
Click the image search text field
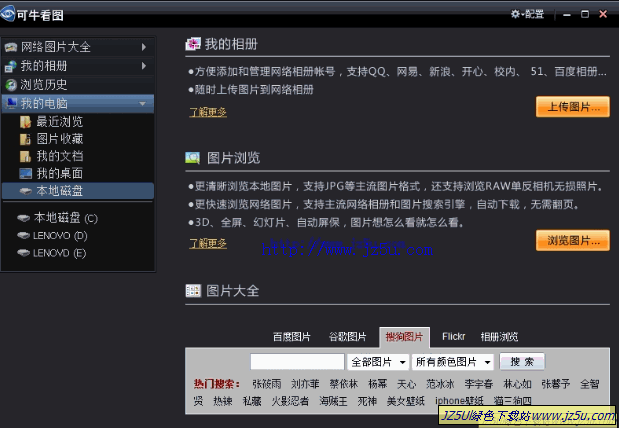click(297, 361)
